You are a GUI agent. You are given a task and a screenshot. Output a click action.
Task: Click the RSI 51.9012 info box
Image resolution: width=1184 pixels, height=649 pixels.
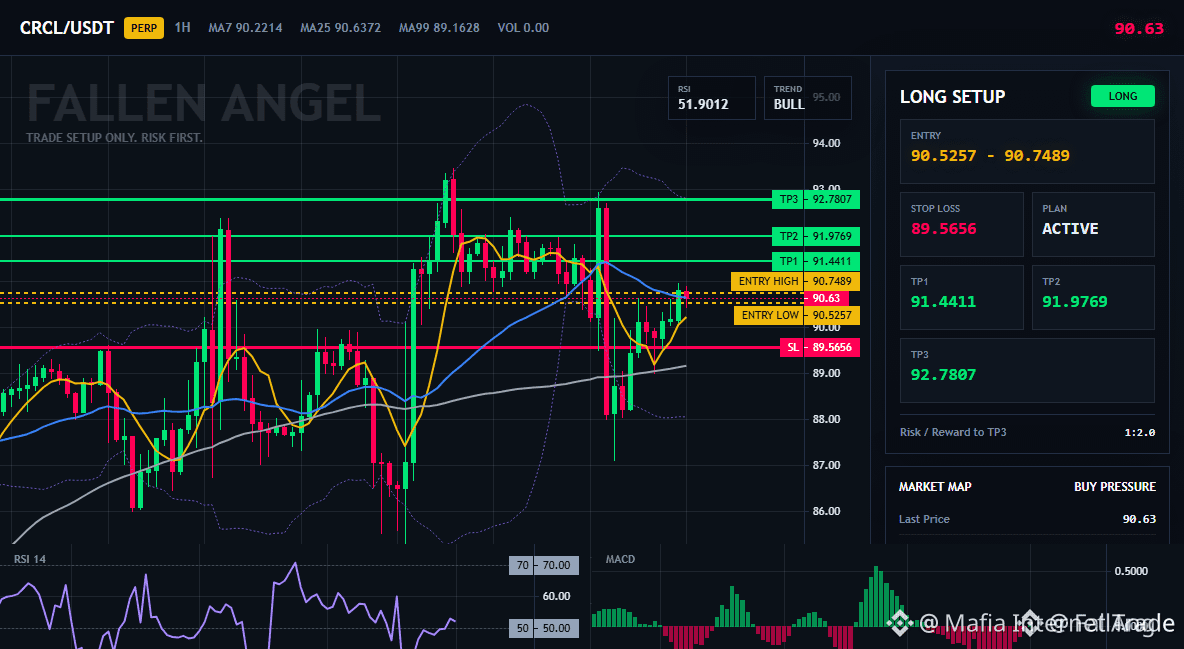[711, 98]
